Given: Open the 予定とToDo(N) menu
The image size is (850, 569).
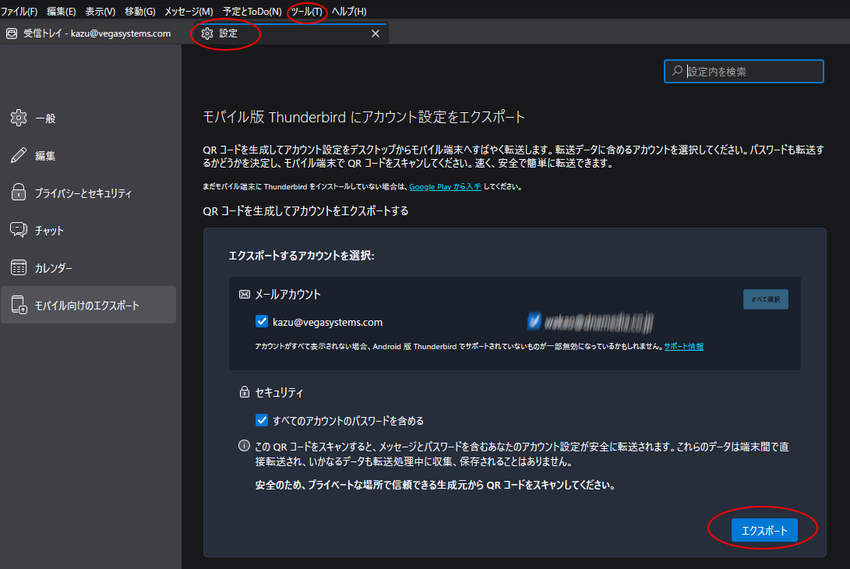Looking at the screenshot, I should click(252, 11).
